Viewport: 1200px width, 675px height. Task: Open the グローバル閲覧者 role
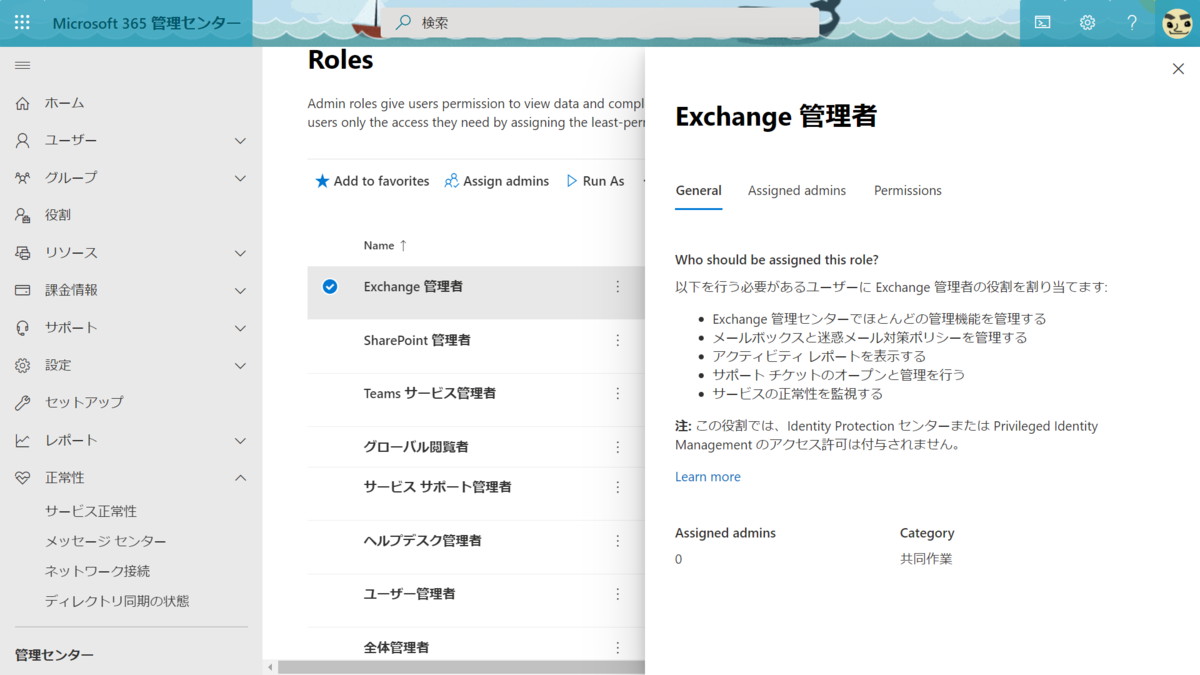click(x=416, y=447)
